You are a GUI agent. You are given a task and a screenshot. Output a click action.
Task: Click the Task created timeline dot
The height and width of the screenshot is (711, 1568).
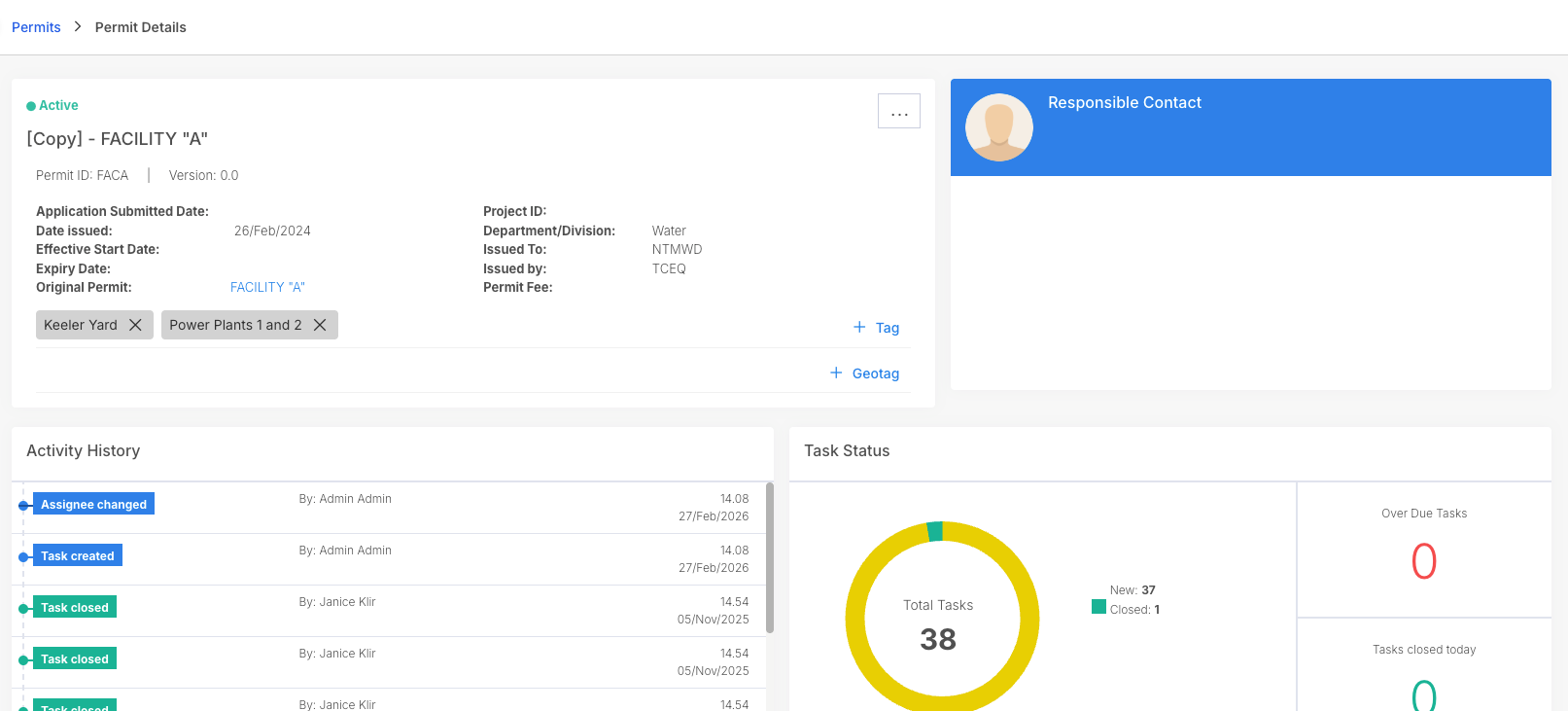23,557
